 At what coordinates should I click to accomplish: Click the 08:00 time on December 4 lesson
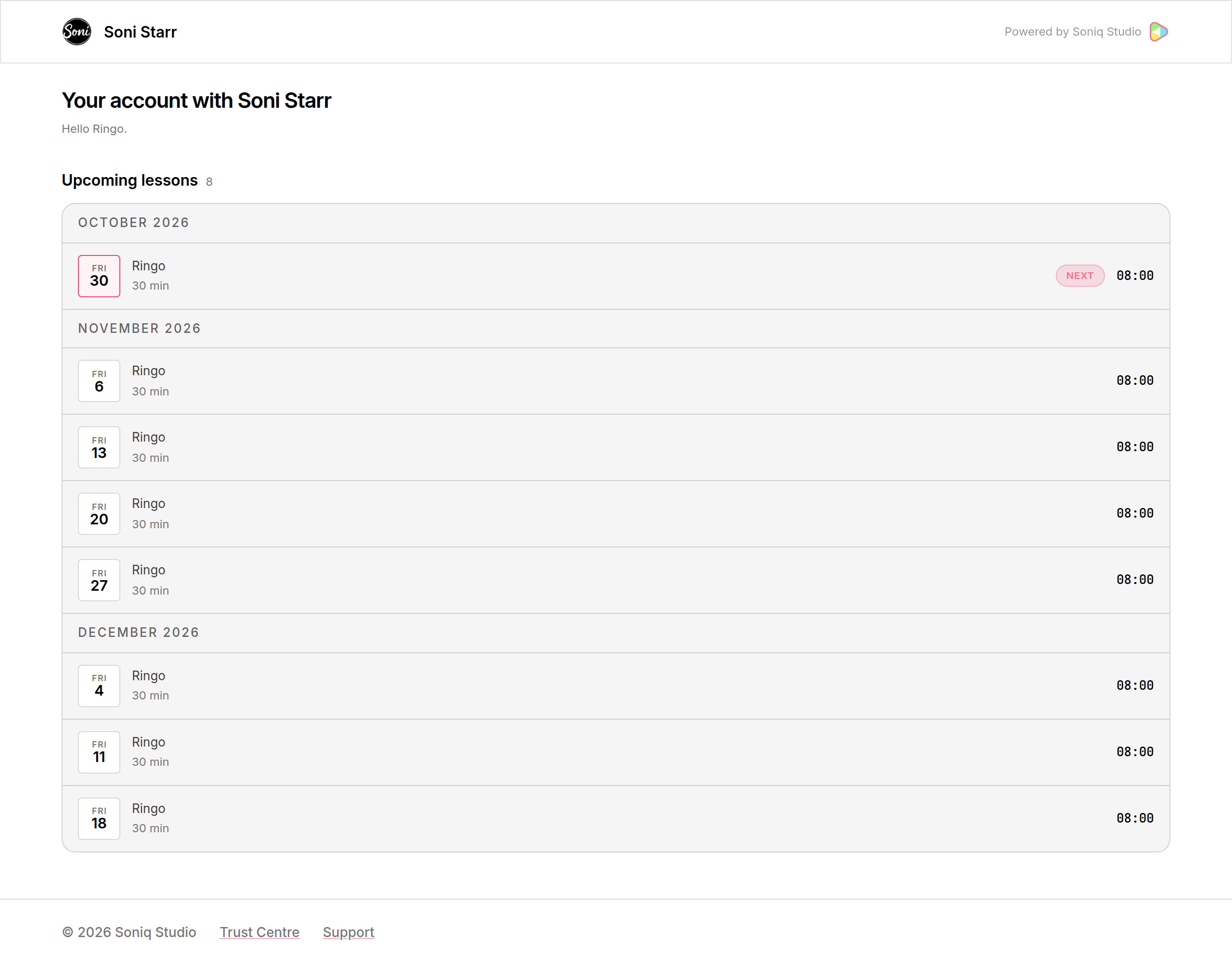click(x=1135, y=686)
